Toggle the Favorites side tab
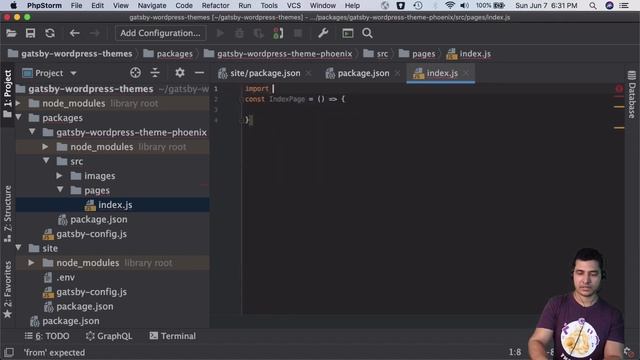The height and width of the screenshot is (360, 640). point(7,289)
